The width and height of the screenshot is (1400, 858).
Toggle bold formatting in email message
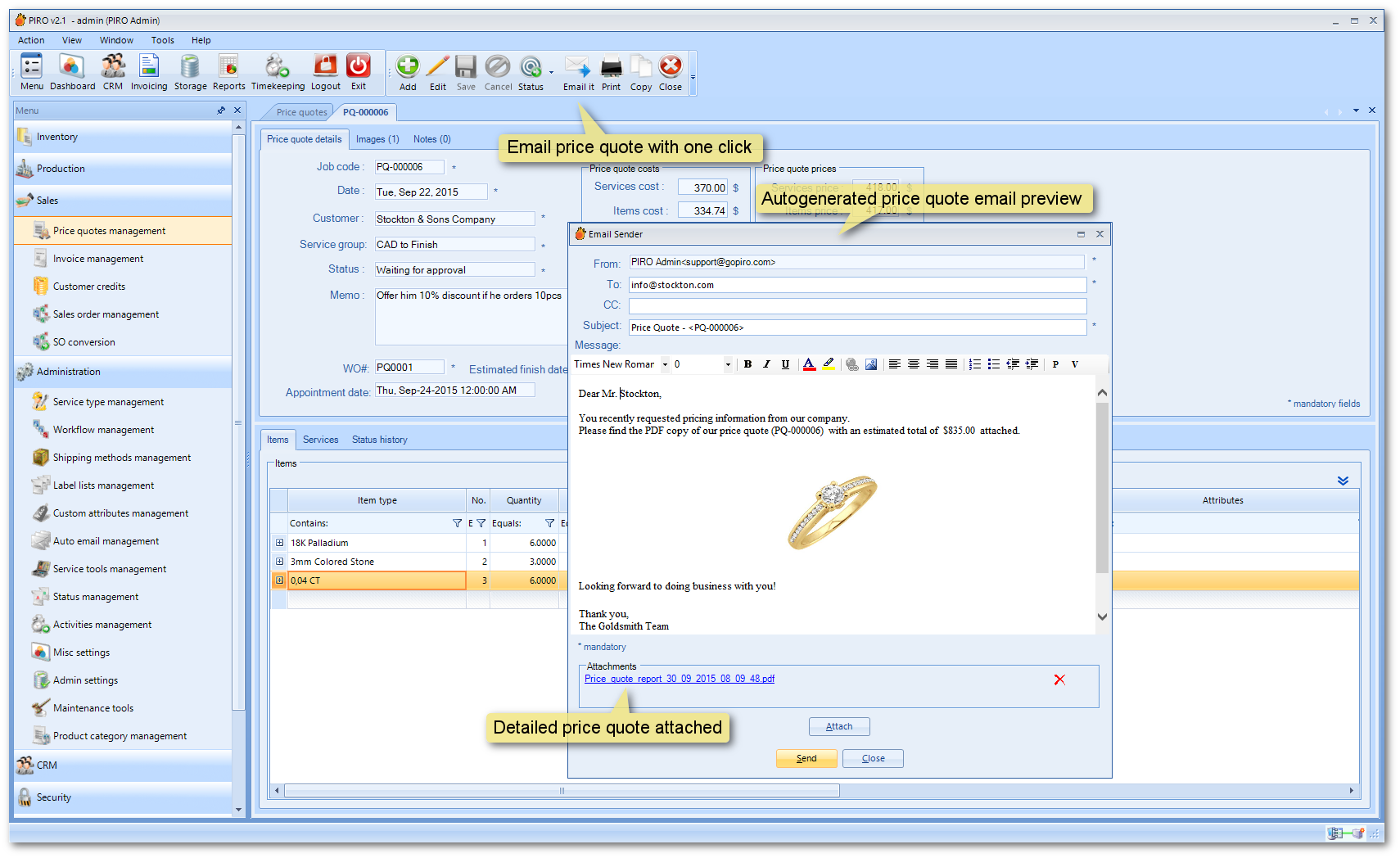(x=747, y=364)
